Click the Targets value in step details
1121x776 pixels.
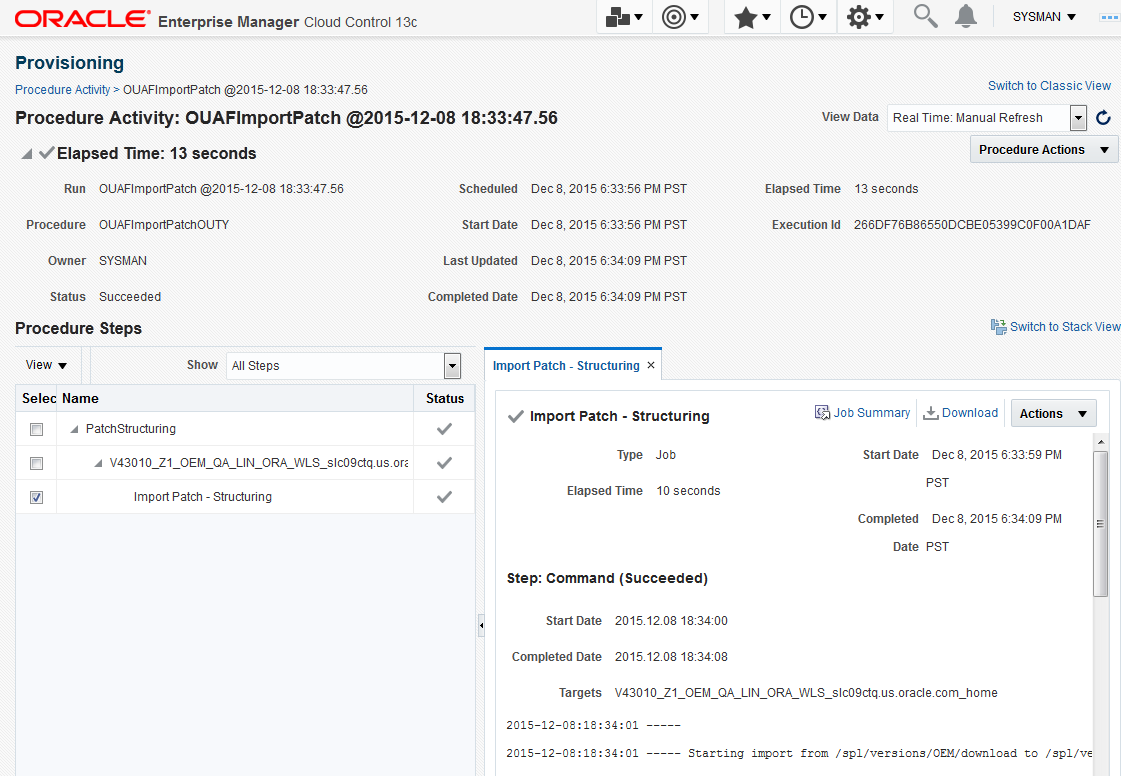pos(806,692)
